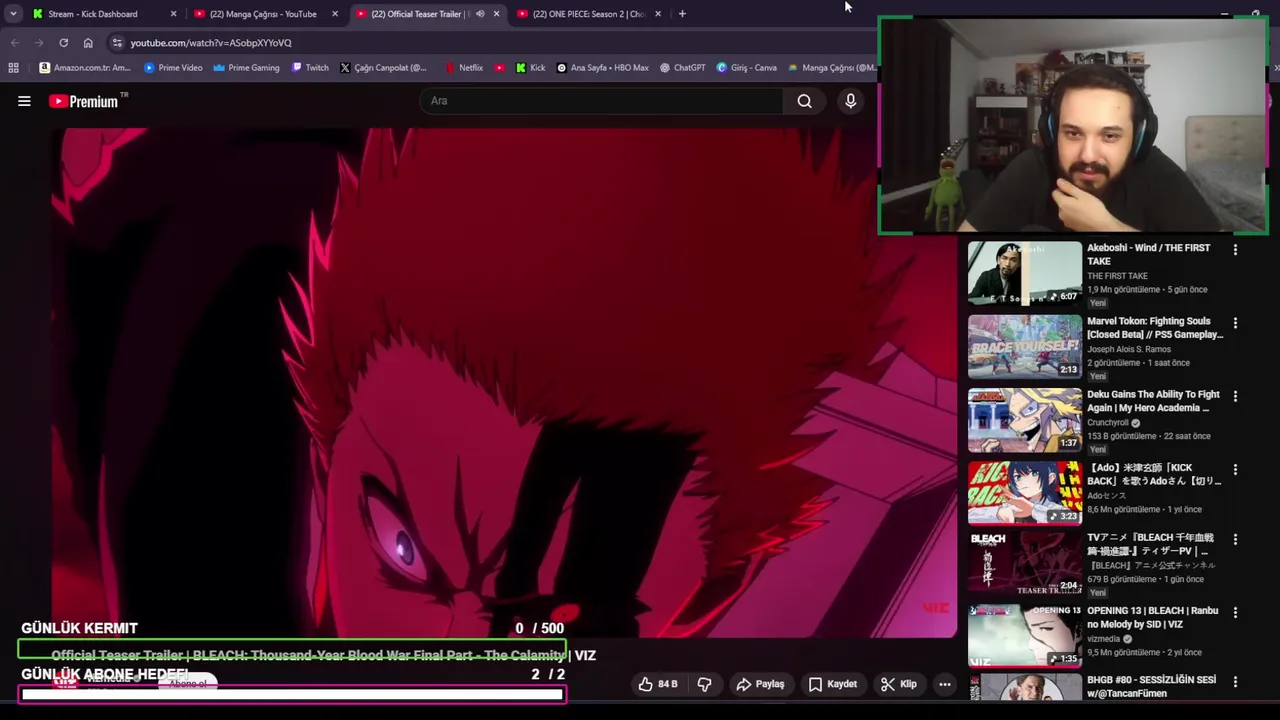Mute the Official Teaser Trailer tab audio
The height and width of the screenshot is (720, 1280).
tap(480, 14)
